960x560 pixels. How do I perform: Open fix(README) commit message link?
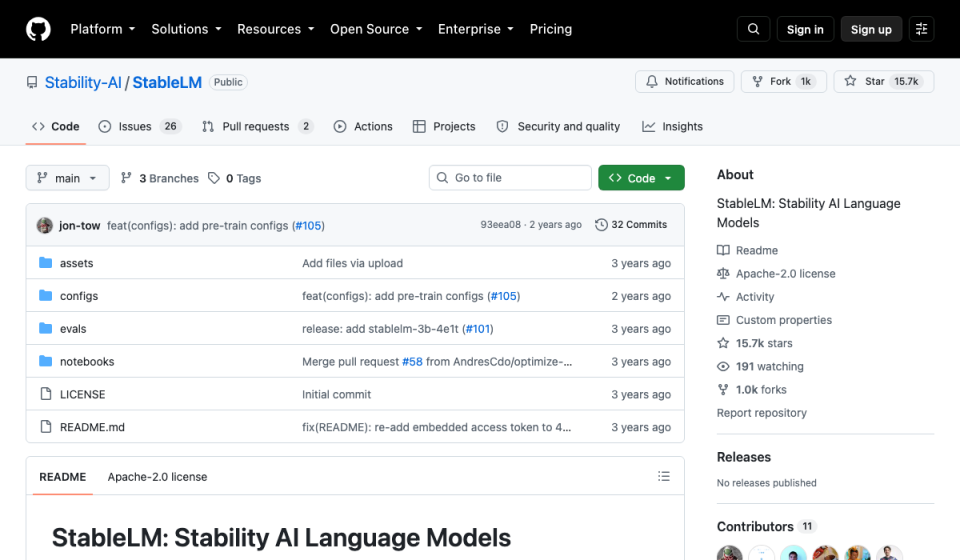(x=437, y=427)
